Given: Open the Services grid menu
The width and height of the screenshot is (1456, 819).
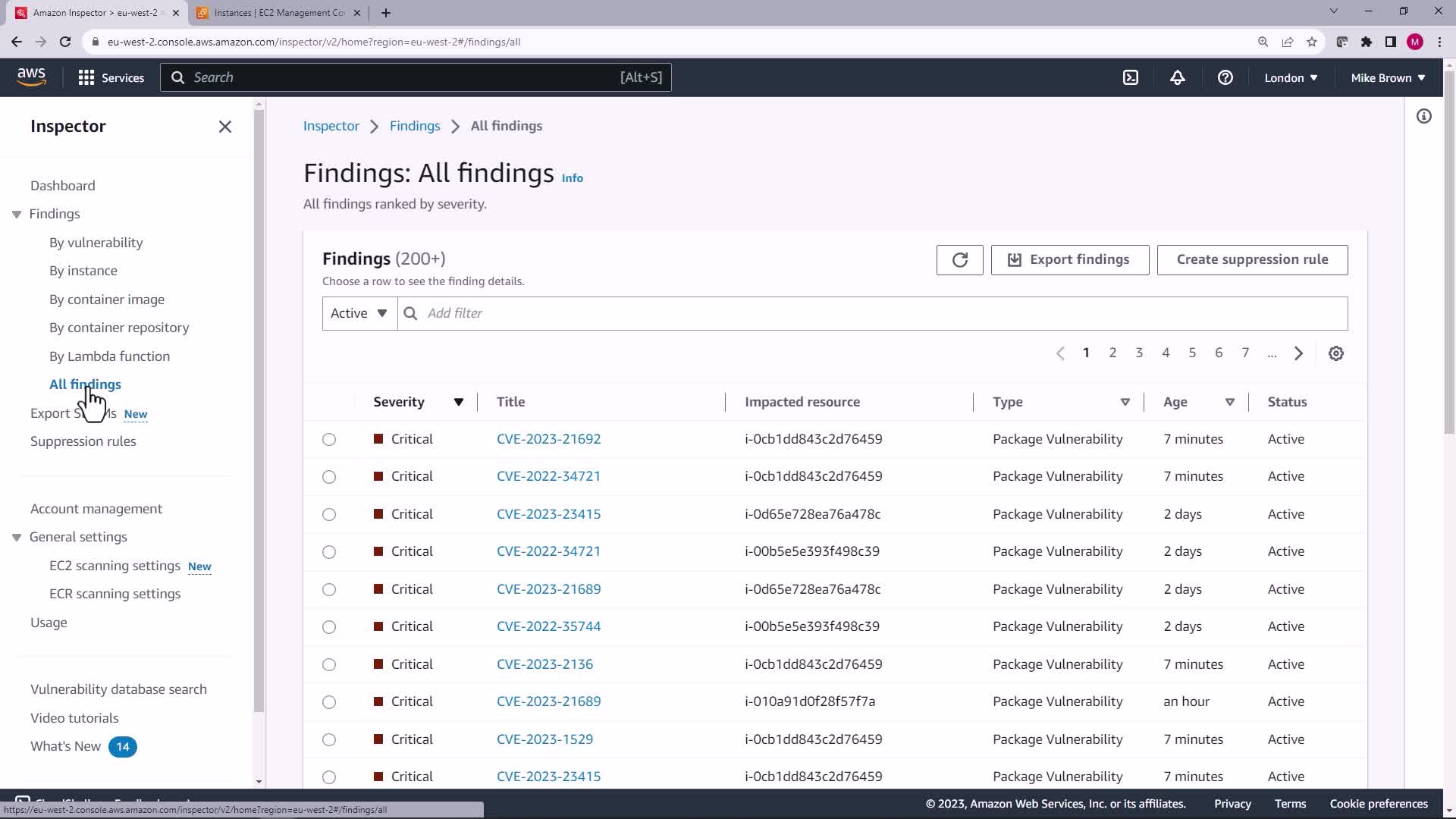Looking at the screenshot, I should 111,77.
